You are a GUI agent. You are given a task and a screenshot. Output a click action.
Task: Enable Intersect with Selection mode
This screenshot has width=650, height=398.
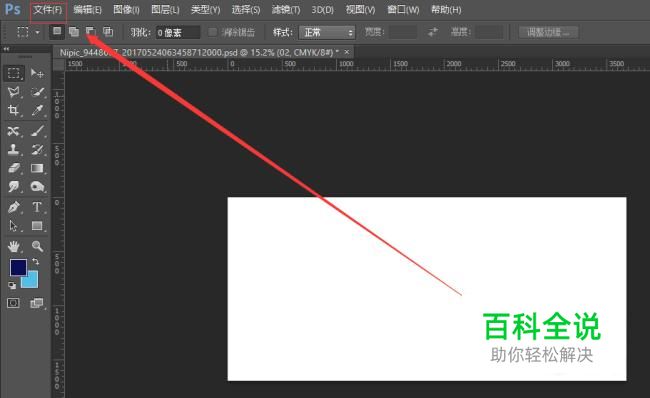tap(108, 32)
